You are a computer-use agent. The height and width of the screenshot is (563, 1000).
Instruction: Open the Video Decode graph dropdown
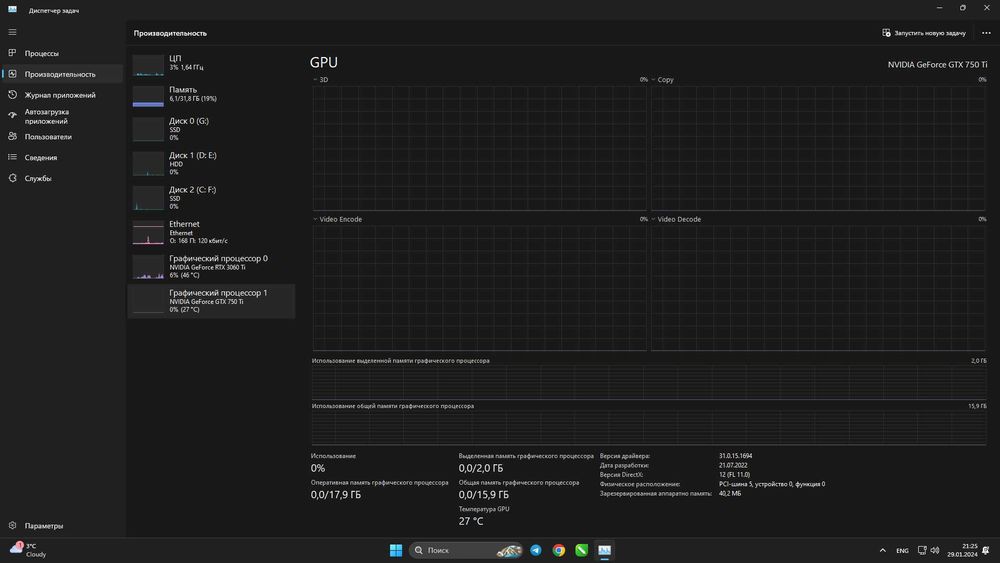(654, 219)
